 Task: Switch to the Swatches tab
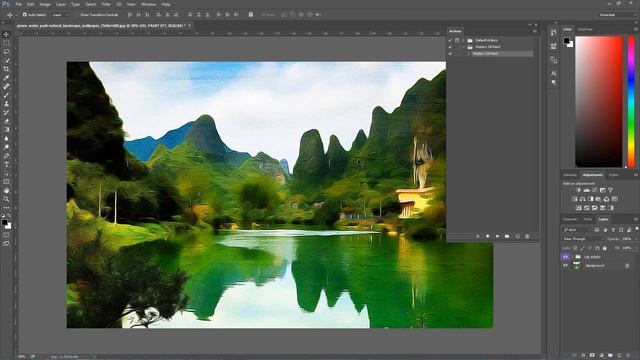tap(585, 29)
